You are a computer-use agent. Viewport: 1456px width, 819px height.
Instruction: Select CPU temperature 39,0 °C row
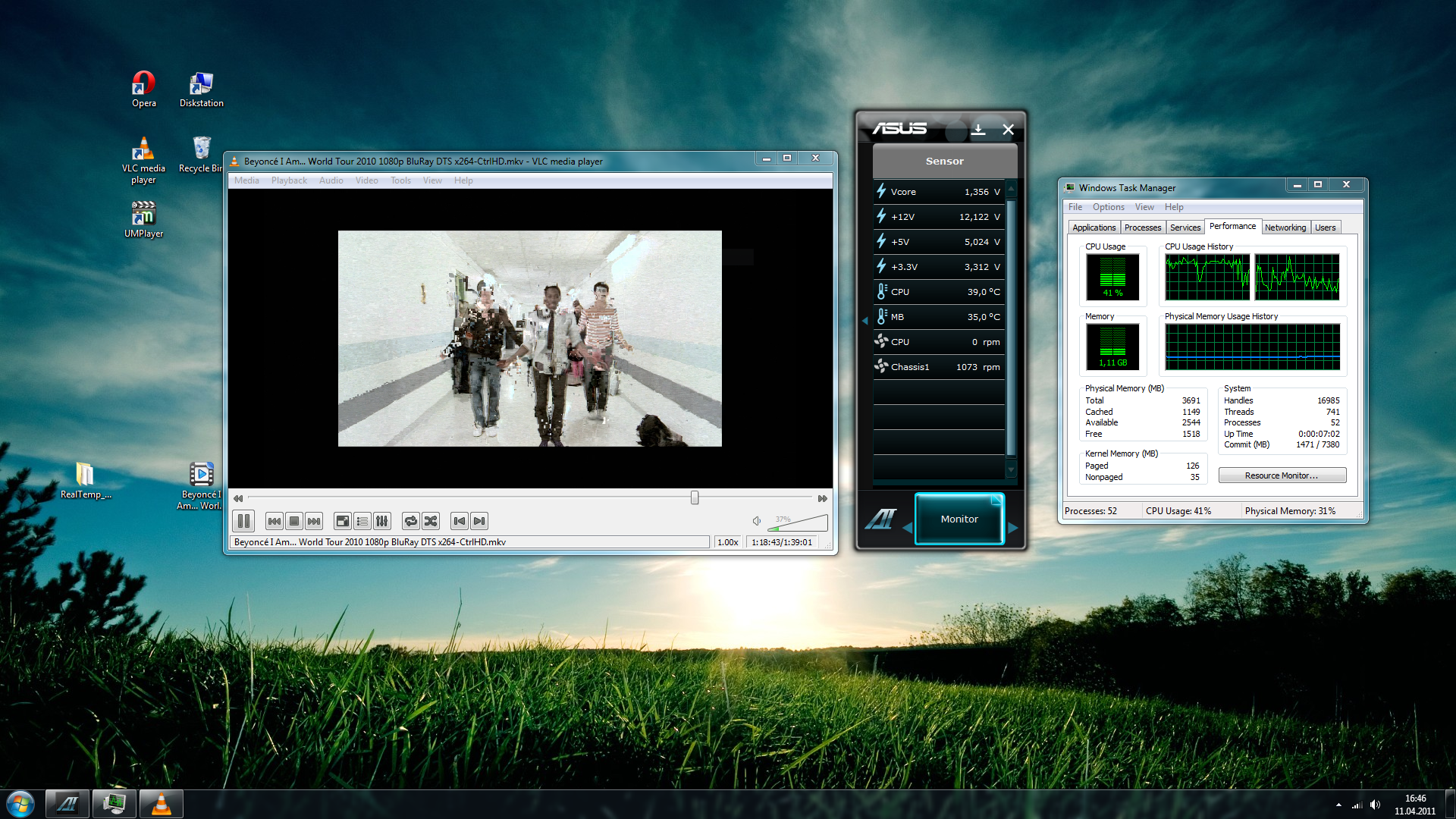coord(939,292)
